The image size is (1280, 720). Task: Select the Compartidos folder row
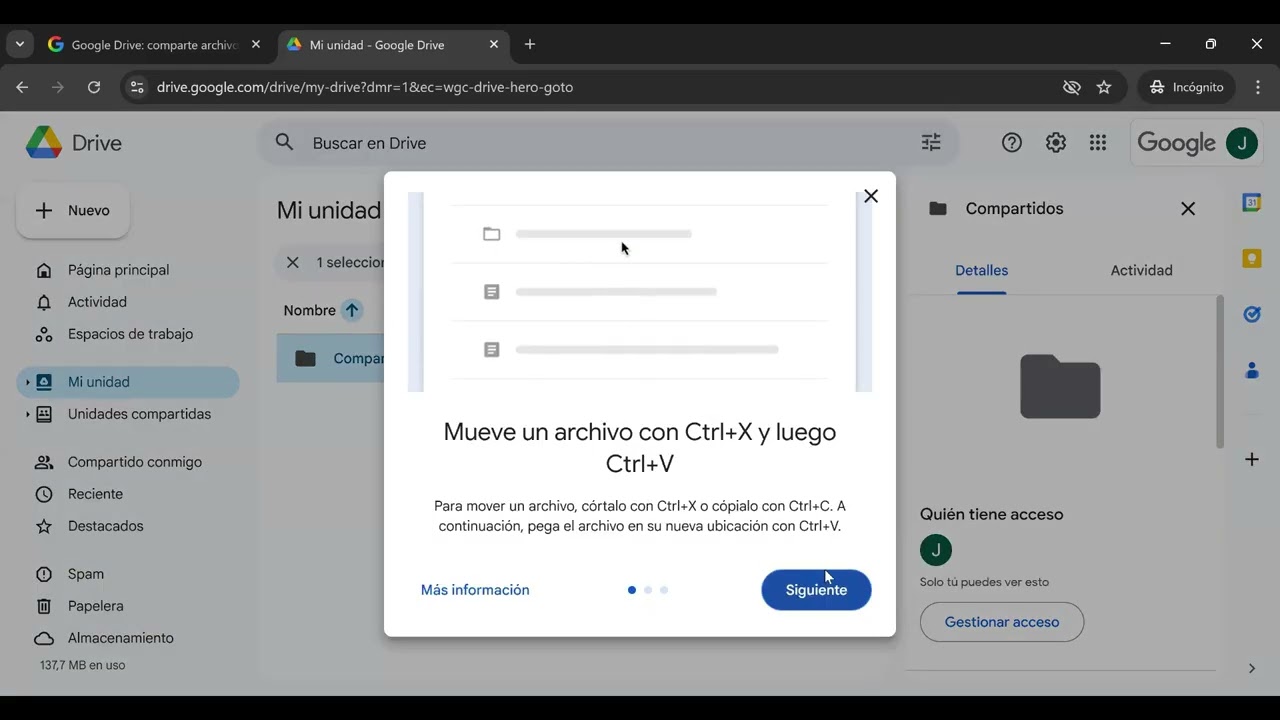(x=331, y=358)
